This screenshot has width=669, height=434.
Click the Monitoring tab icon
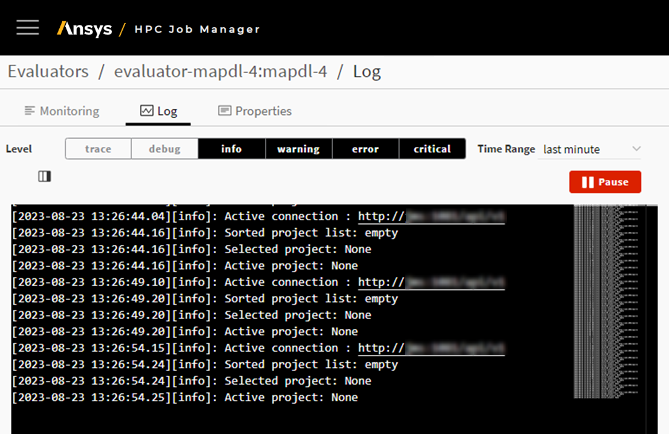coord(29,111)
